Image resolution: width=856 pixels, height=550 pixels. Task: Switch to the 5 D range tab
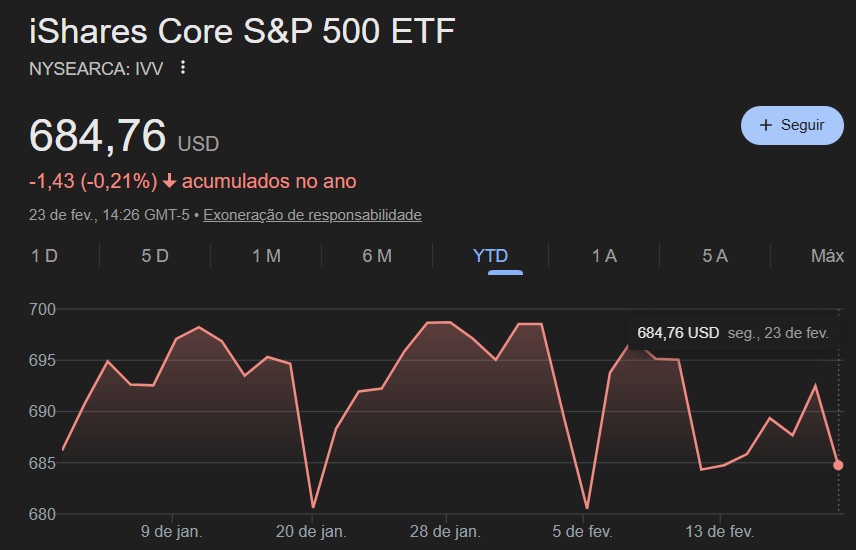(155, 256)
